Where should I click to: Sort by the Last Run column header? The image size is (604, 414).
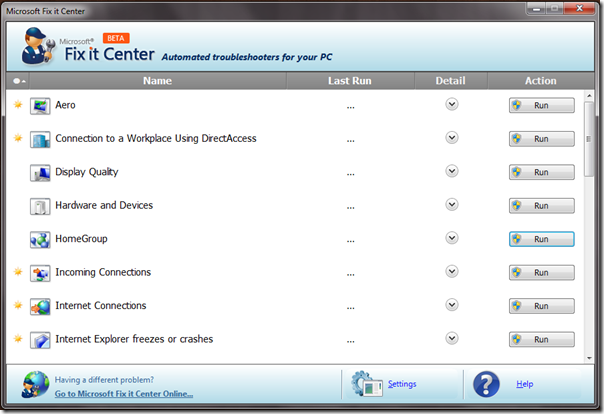coord(350,81)
